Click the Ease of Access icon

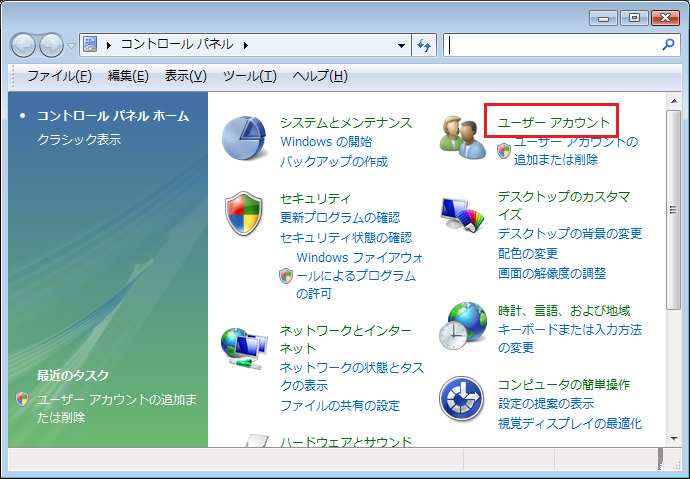462,399
